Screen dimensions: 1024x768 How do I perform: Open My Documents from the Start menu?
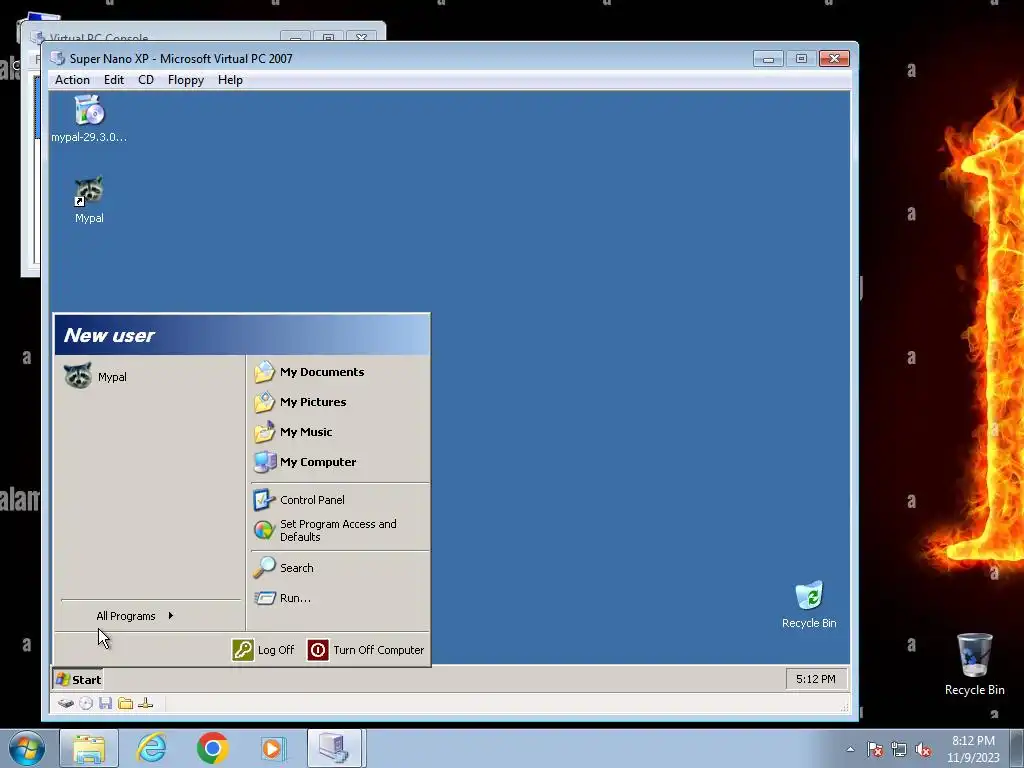click(x=309, y=372)
